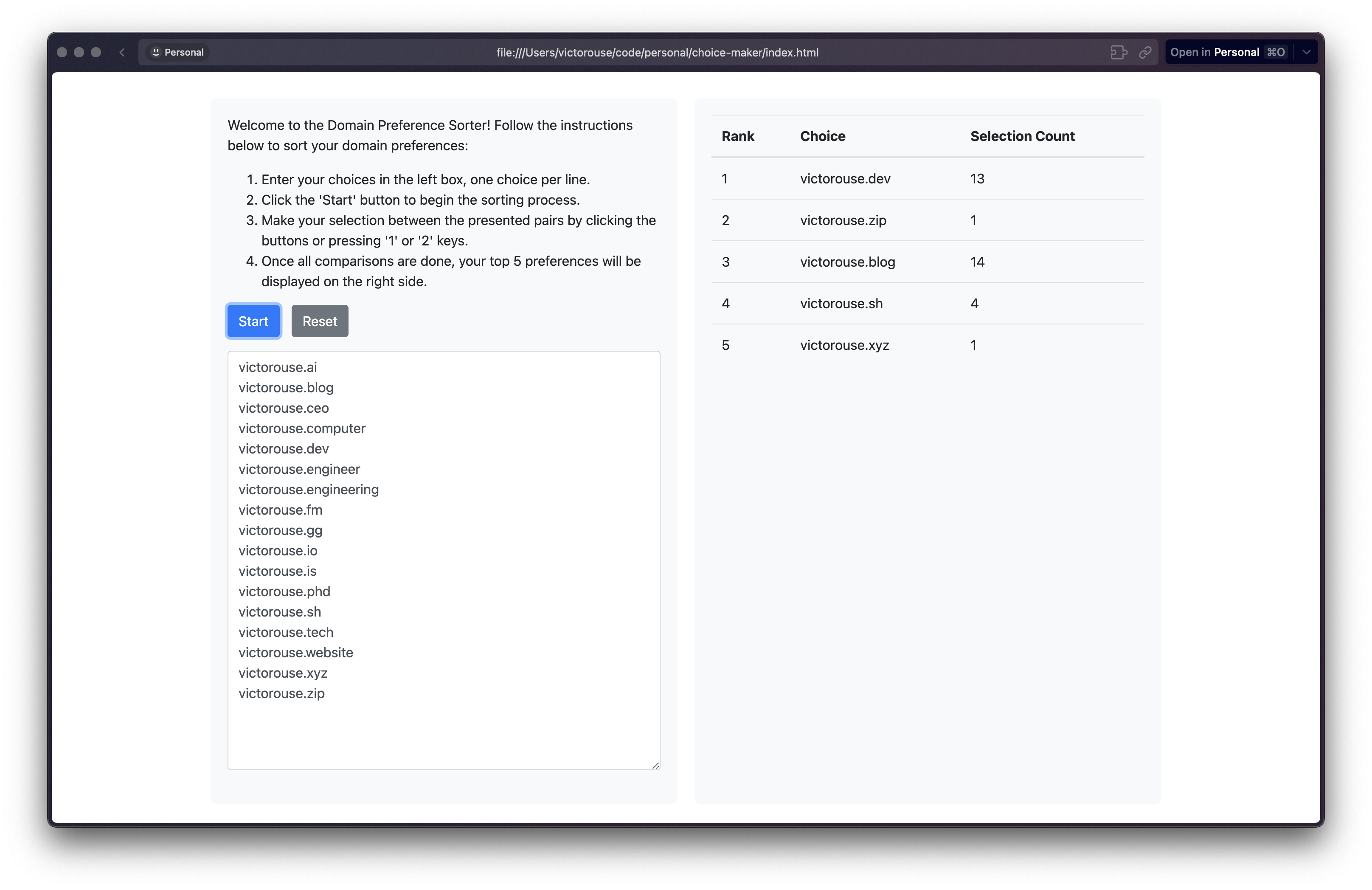This screenshot has height=890, width=1372.
Task: Click the victorouse.engineering line in textarea
Action: 309,490
